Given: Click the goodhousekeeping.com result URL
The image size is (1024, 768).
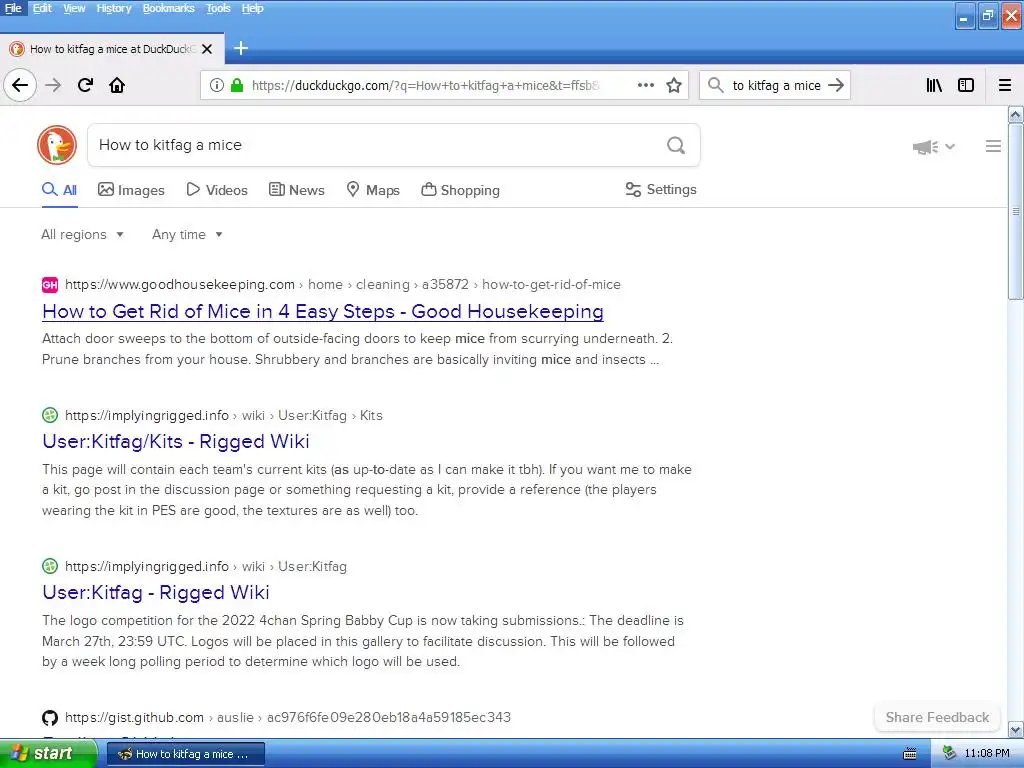Looking at the screenshot, I should click(x=342, y=285).
